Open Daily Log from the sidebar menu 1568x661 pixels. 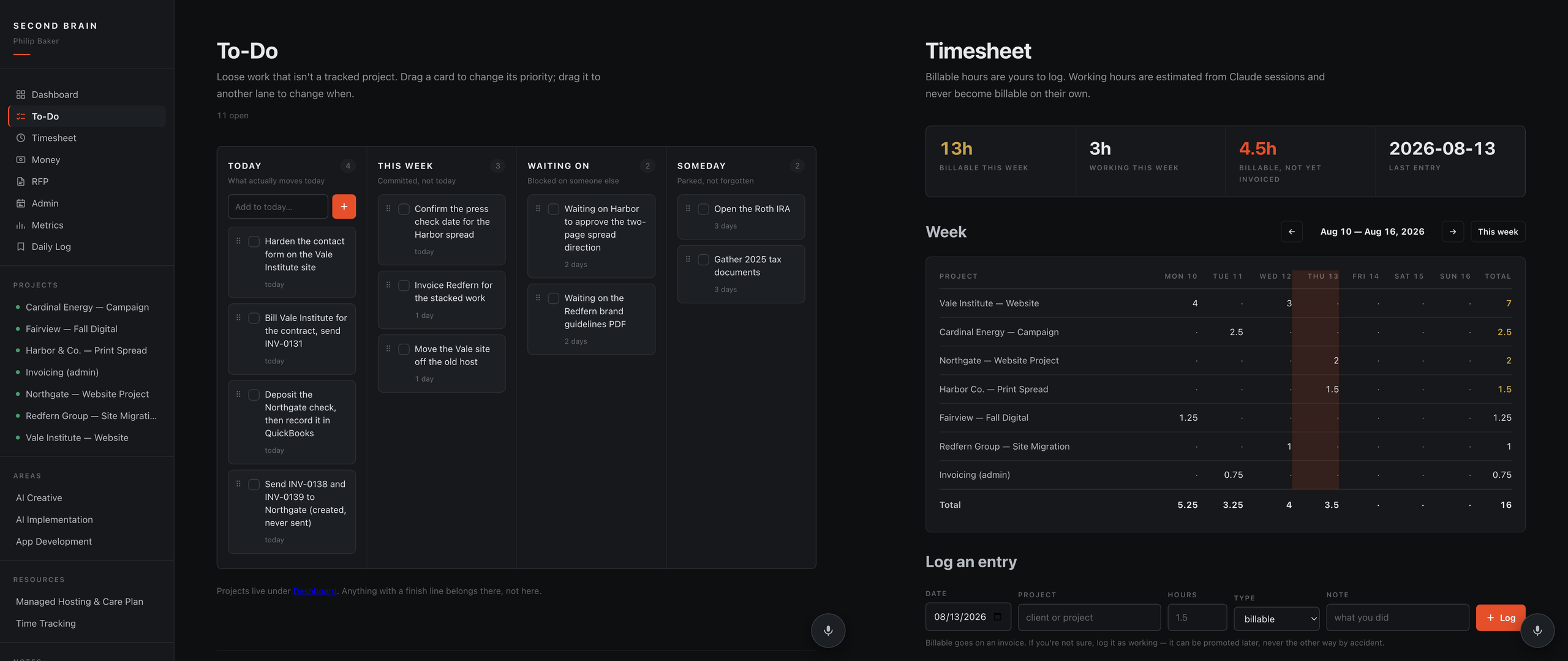(87, 247)
